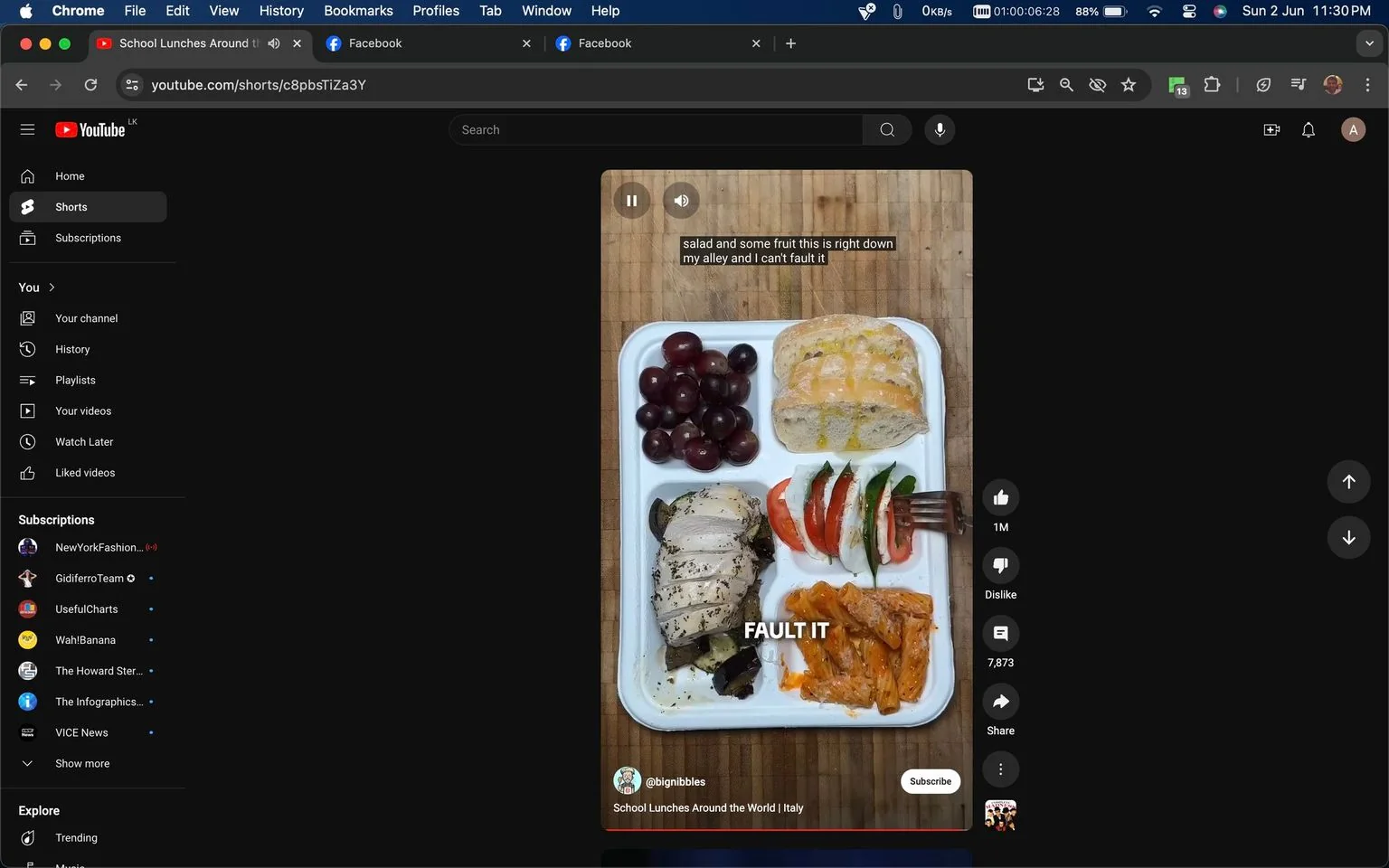Open VICE News channel
This screenshot has width=1389, height=868.
pos(88,732)
